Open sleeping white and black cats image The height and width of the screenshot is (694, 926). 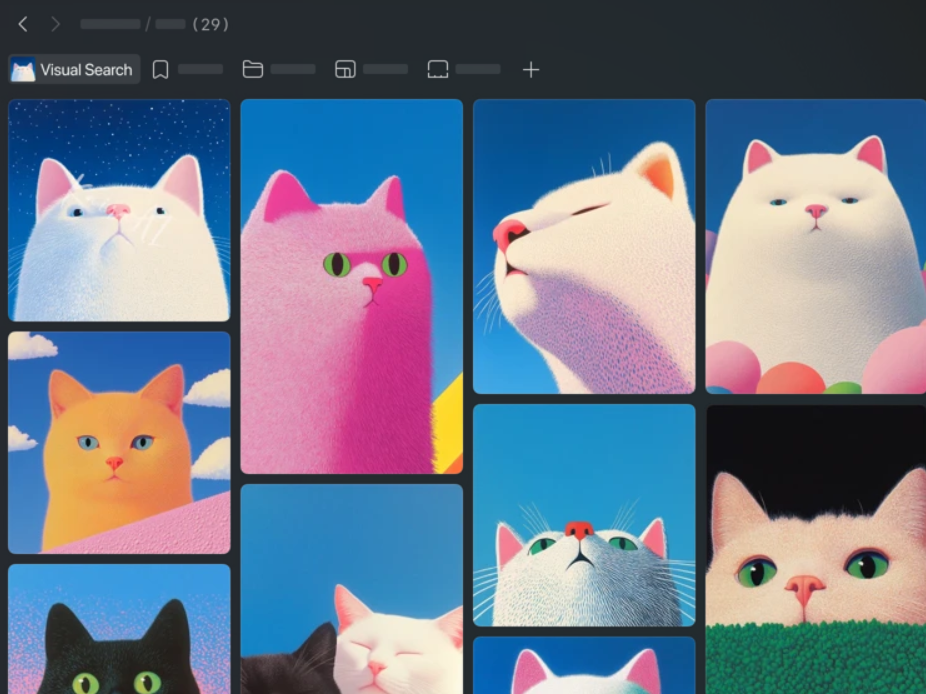(351, 589)
